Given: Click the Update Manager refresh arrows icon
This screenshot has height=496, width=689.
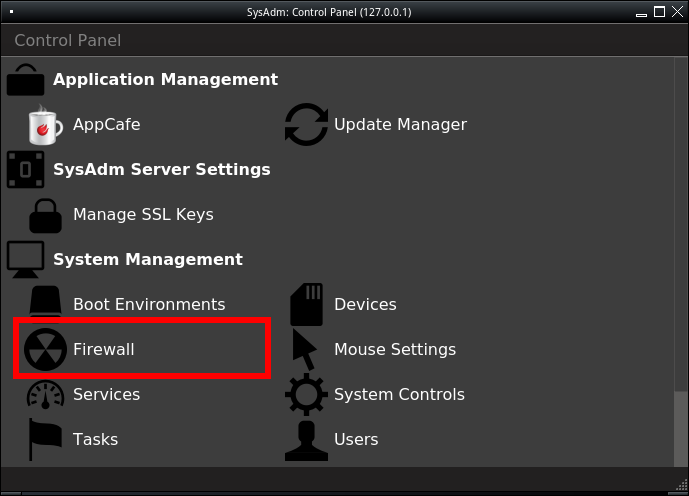Looking at the screenshot, I should coord(306,125).
